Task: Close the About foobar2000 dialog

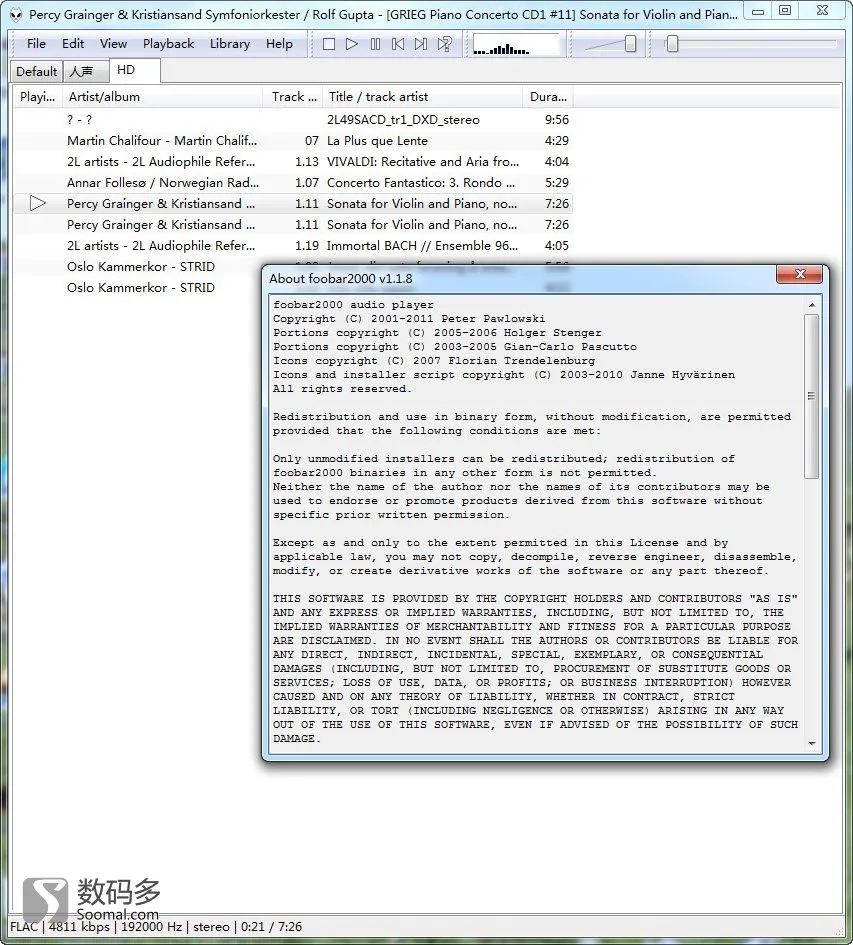Action: [800, 274]
